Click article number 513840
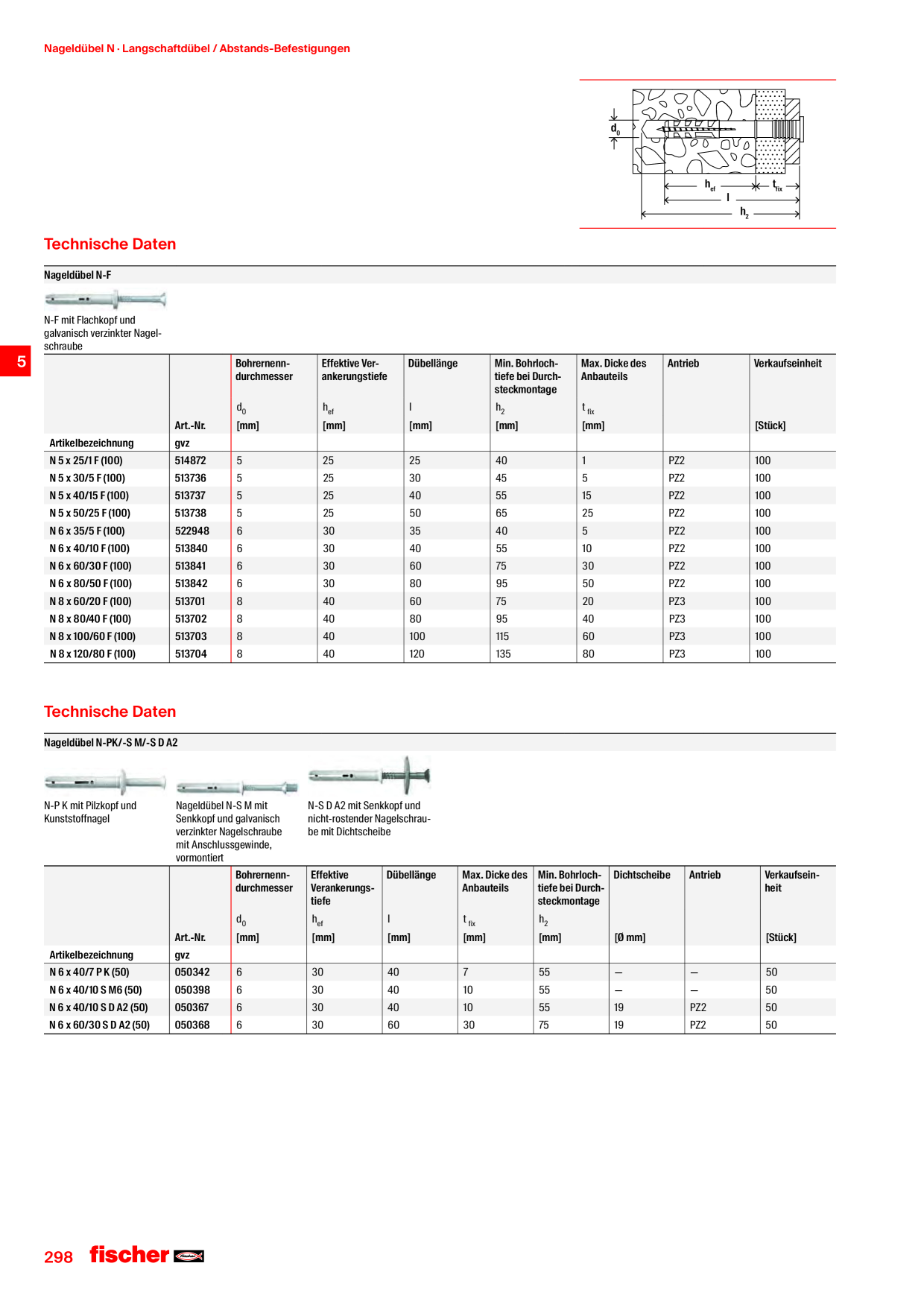The height and width of the screenshot is (1307, 924). [x=192, y=548]
